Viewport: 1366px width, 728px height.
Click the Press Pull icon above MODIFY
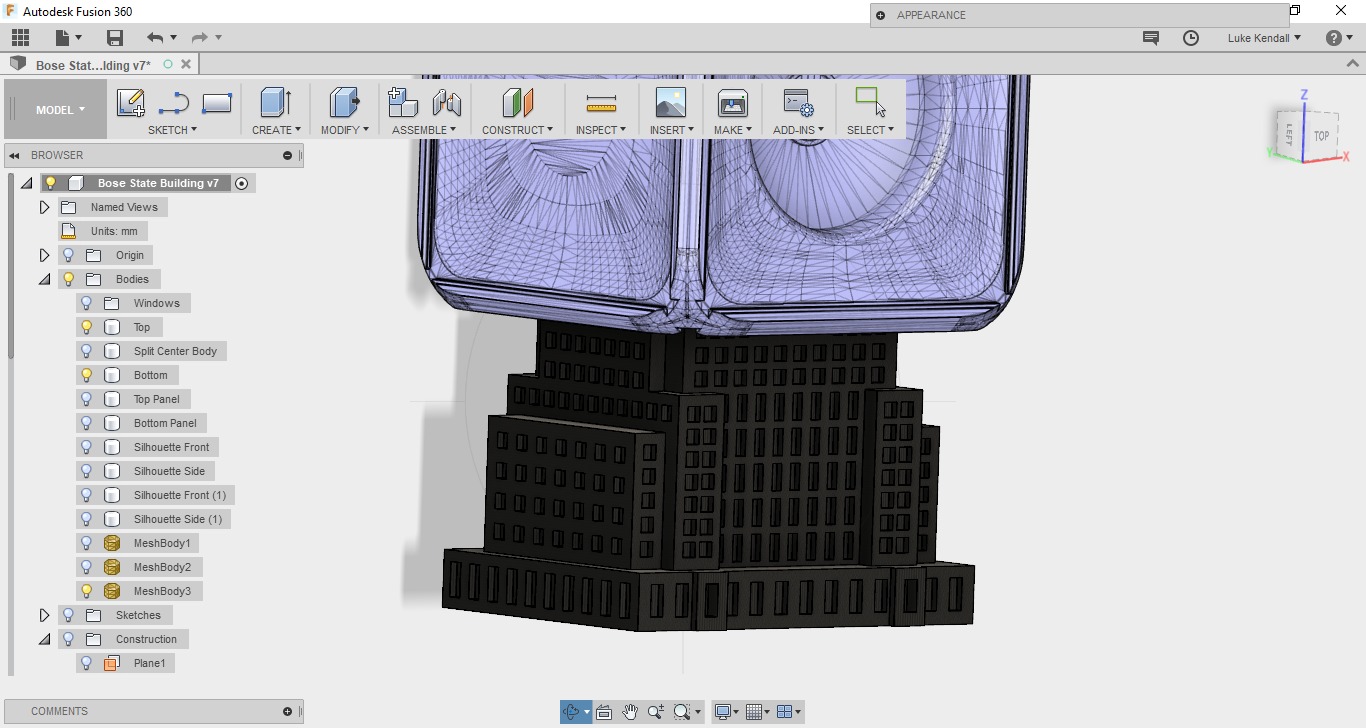click(344, 103)
